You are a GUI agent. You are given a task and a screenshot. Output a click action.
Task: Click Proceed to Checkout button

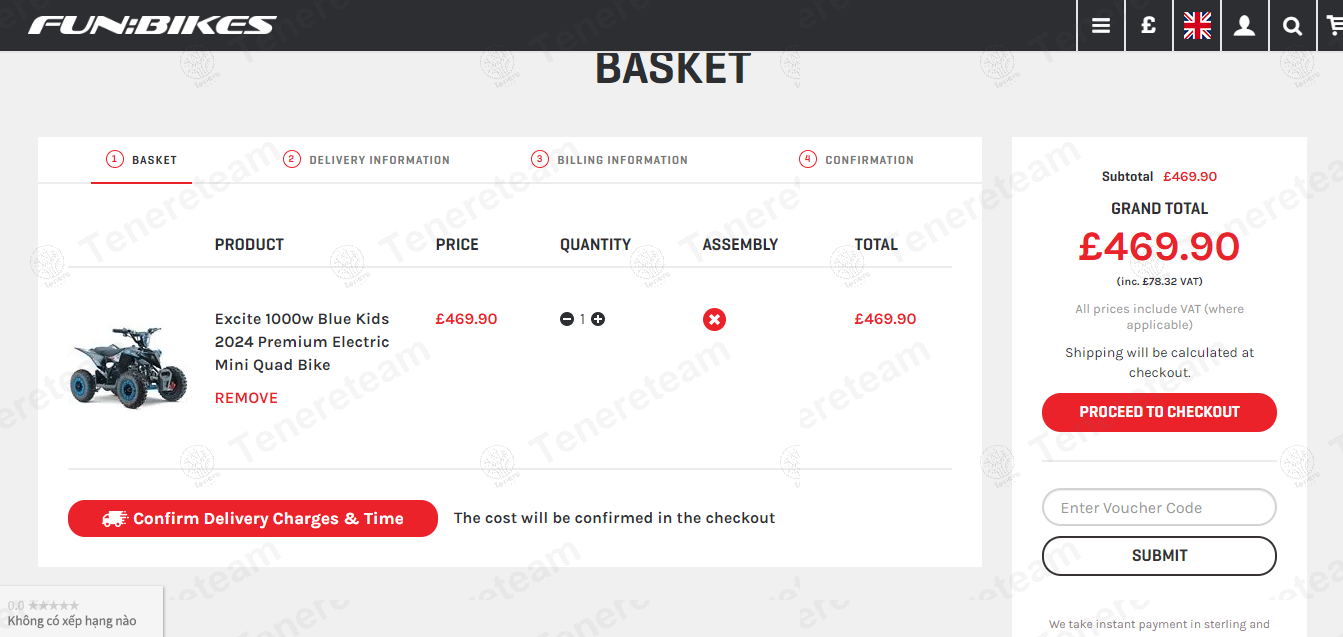pyautogui.click(x=1159, y=412)
